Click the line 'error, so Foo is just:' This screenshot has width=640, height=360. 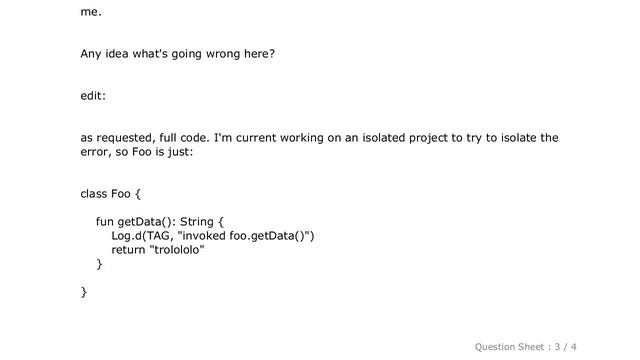tap(137, 152)
